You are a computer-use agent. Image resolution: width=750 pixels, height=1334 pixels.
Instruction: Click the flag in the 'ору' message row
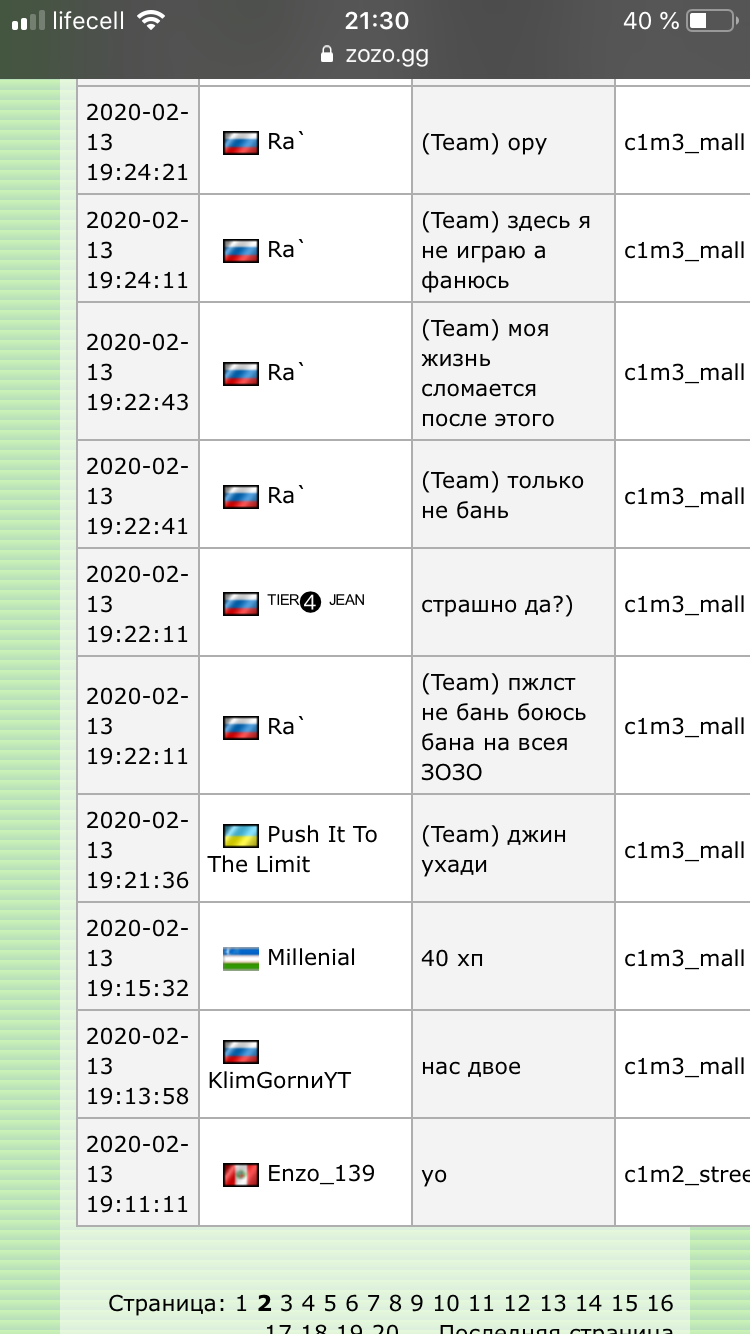(241, 142)
